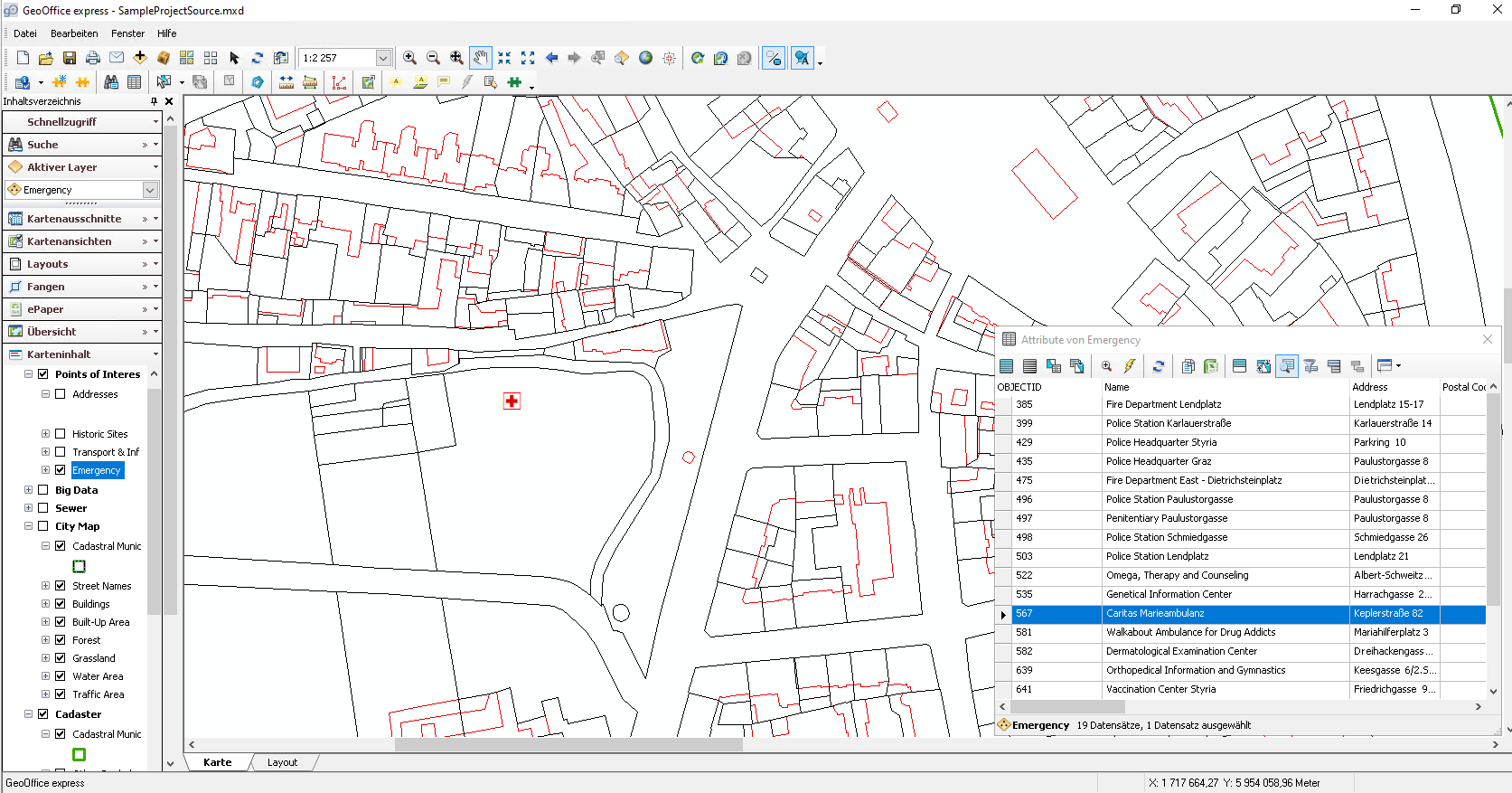Select the Pan hand tool

481,58
